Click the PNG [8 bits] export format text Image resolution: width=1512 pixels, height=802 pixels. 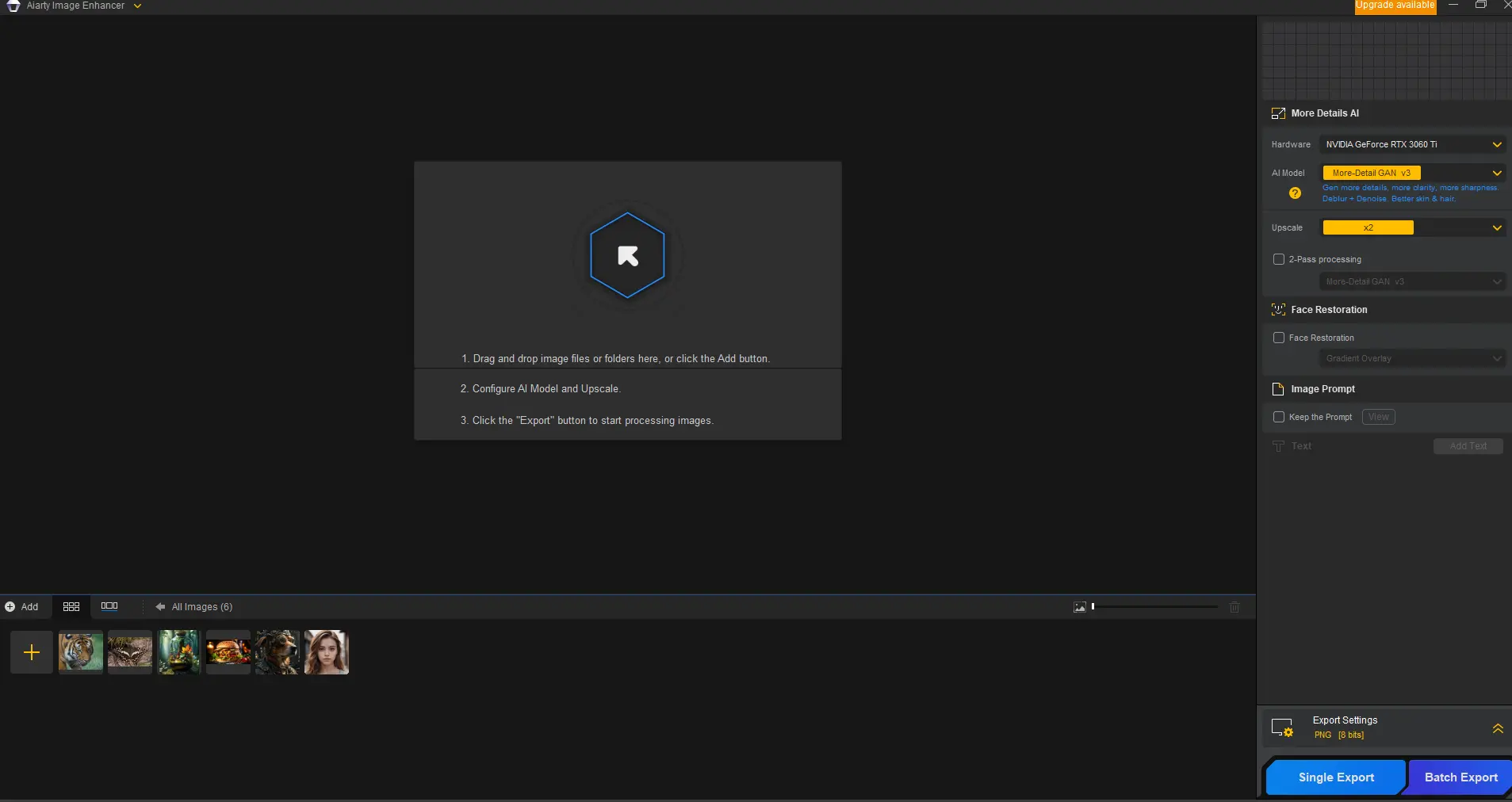click(x=1338, y=735)
